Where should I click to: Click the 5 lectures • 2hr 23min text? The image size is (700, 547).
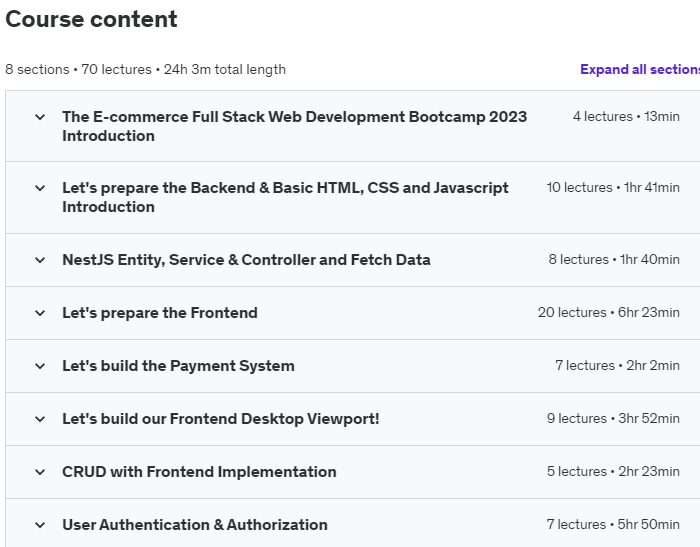(x=613, y=472)
